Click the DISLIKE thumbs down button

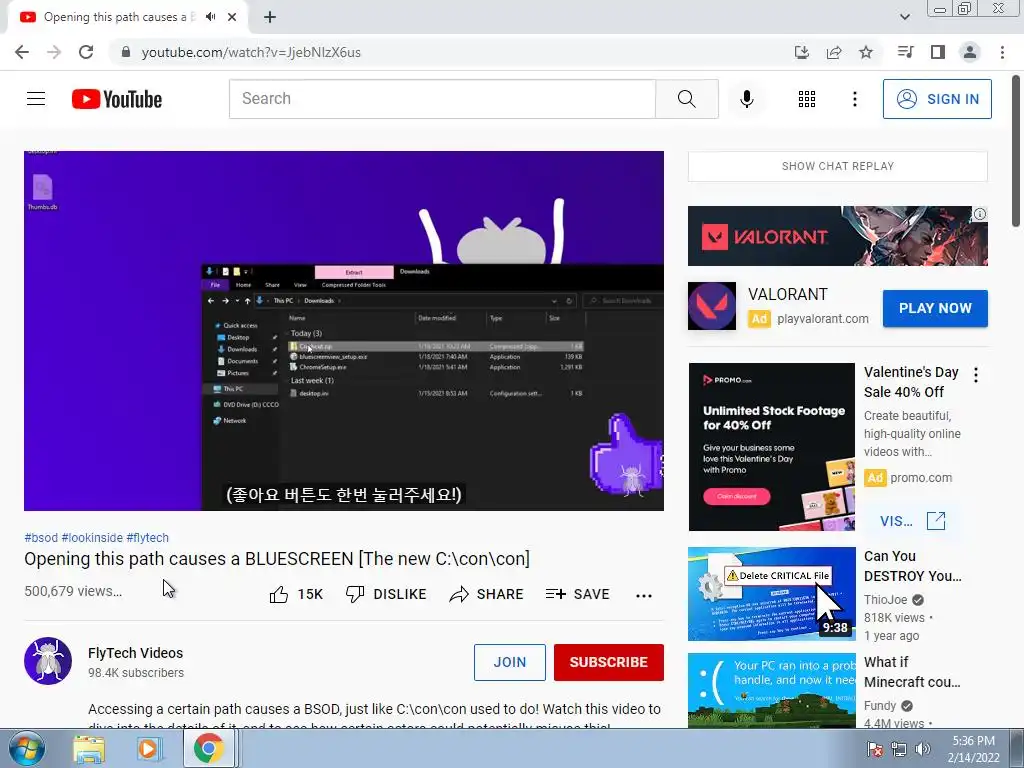point(386,594)
